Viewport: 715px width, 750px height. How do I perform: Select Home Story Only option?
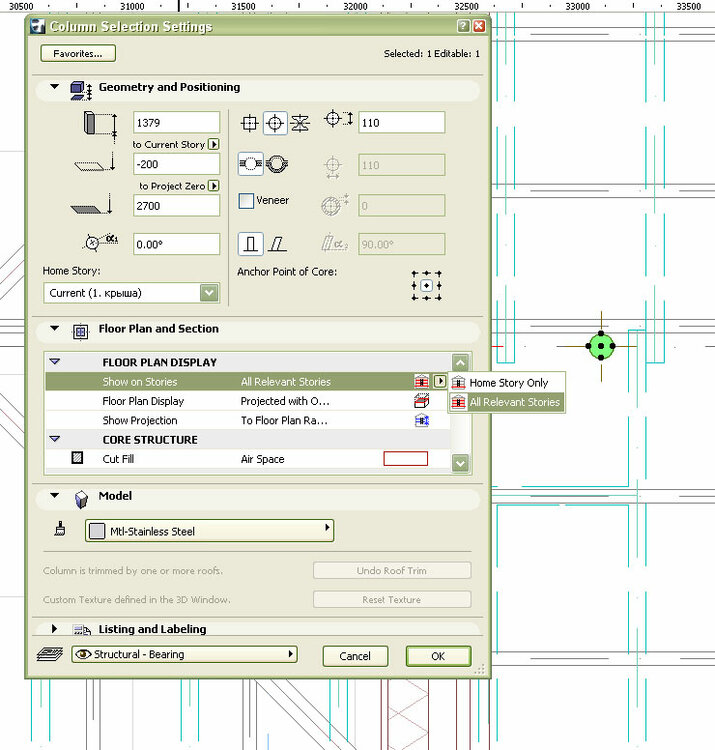[506, 383]
